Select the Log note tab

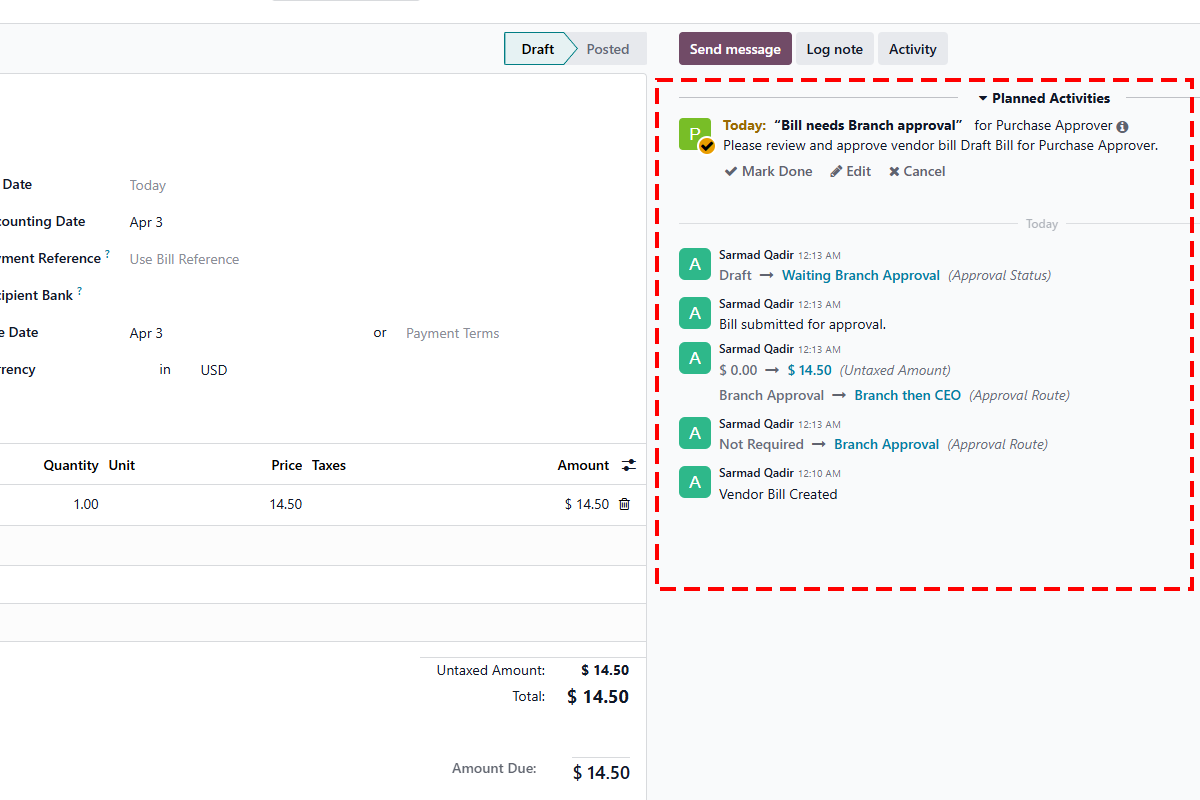pyautogui.click(x=834, y=48)
